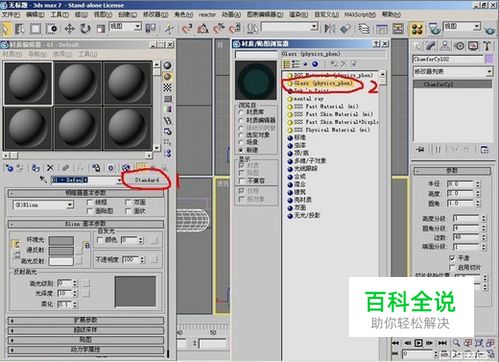499x362 pixels.
Task: Enable self-illumination 颜色 checkbox
Action: (100, 240)
